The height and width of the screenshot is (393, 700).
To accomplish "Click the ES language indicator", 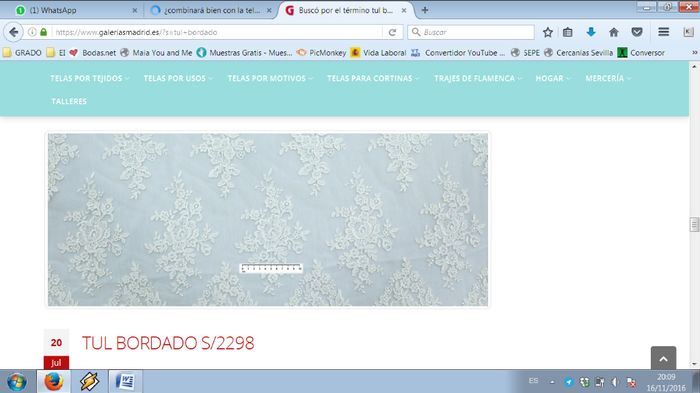I will click(x=533, y=381).
